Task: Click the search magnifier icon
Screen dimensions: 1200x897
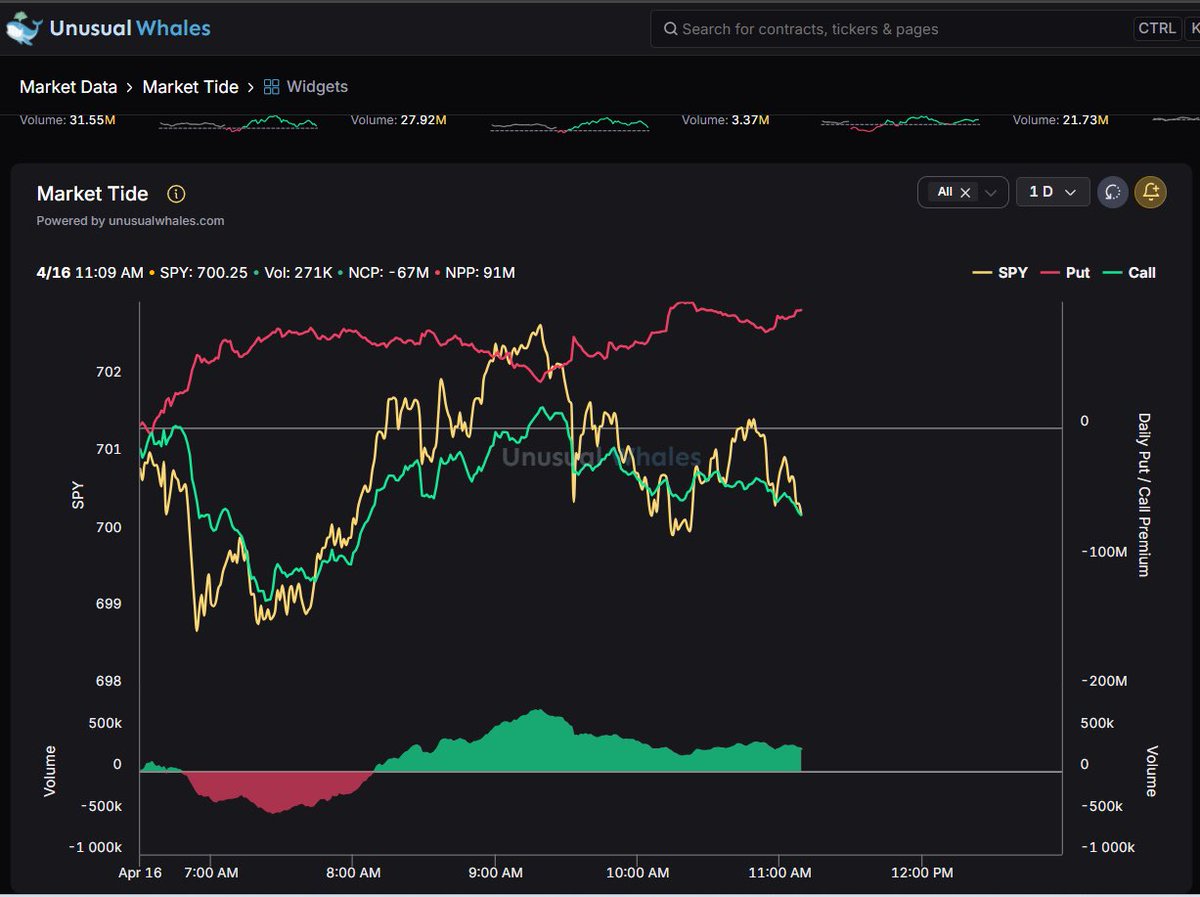Action: (670, 29)
